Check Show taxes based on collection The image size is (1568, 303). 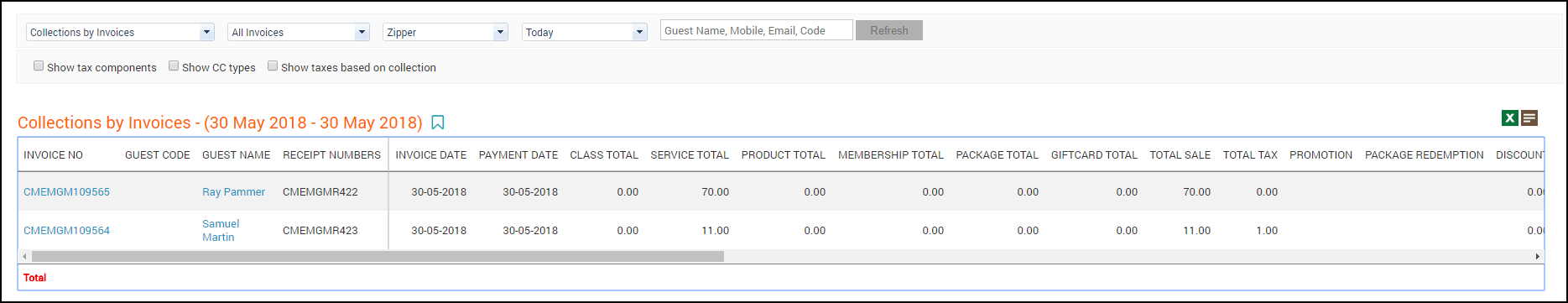(x=273, y=65)
